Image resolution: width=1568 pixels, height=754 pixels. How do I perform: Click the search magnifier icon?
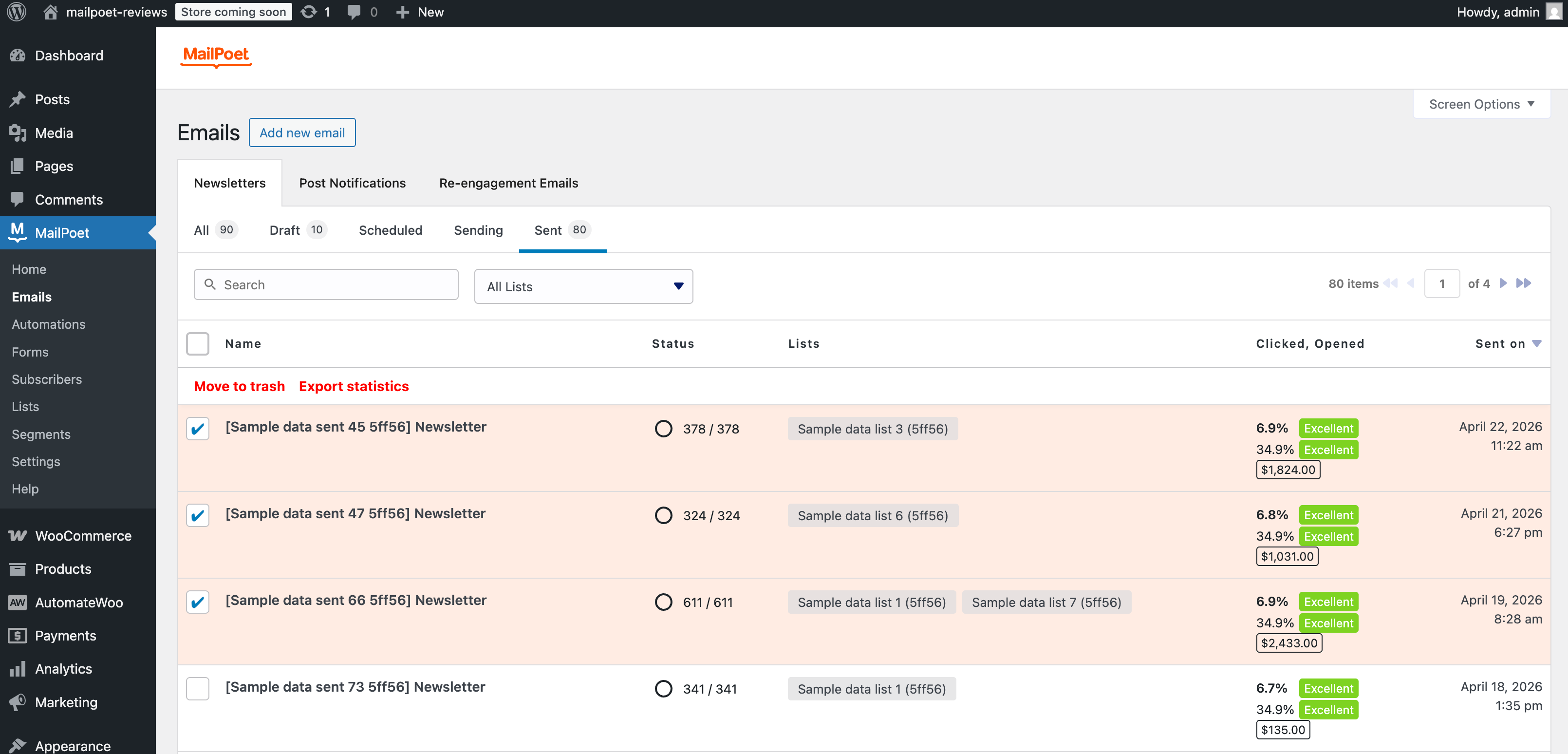click(x=210, y=284)
